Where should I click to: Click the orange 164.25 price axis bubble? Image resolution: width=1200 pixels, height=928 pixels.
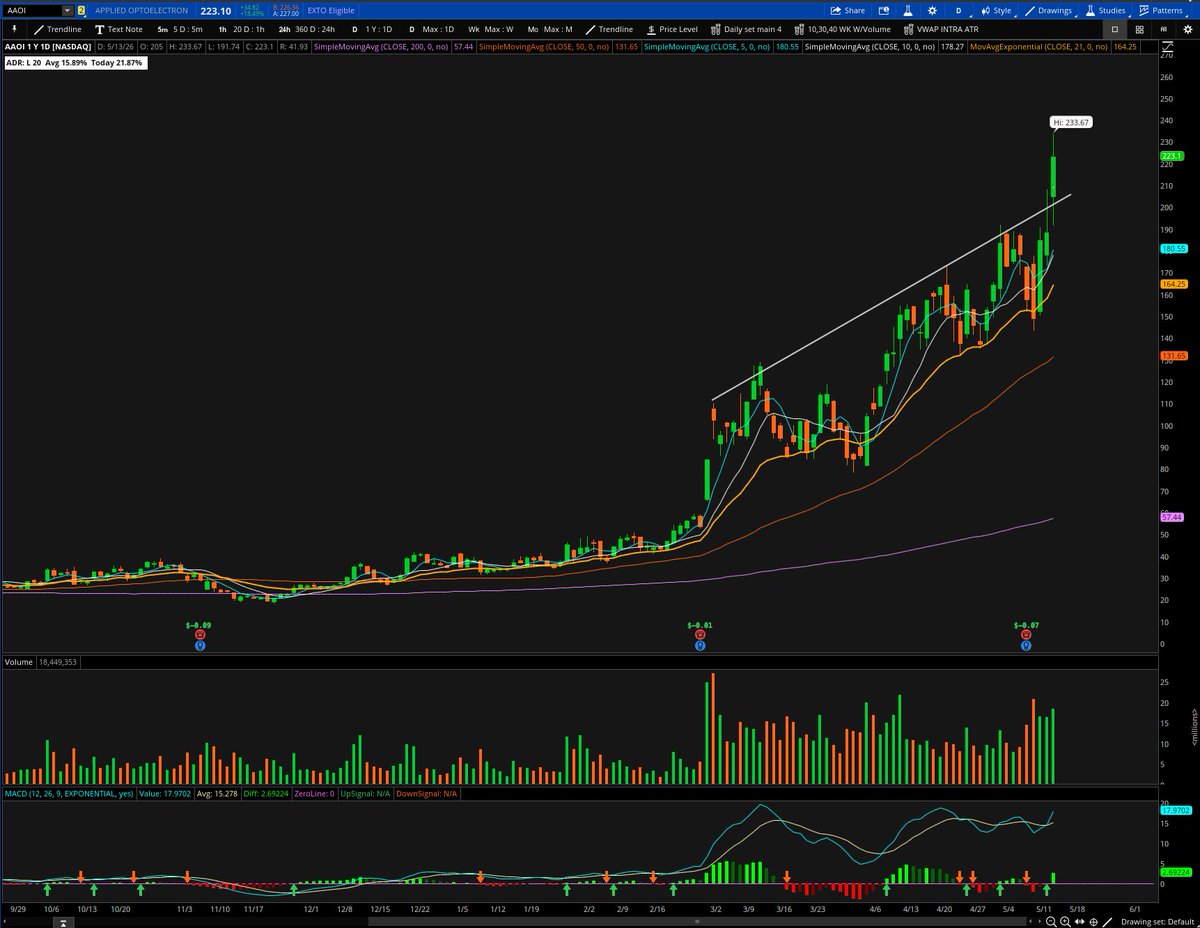point(1173,284)
